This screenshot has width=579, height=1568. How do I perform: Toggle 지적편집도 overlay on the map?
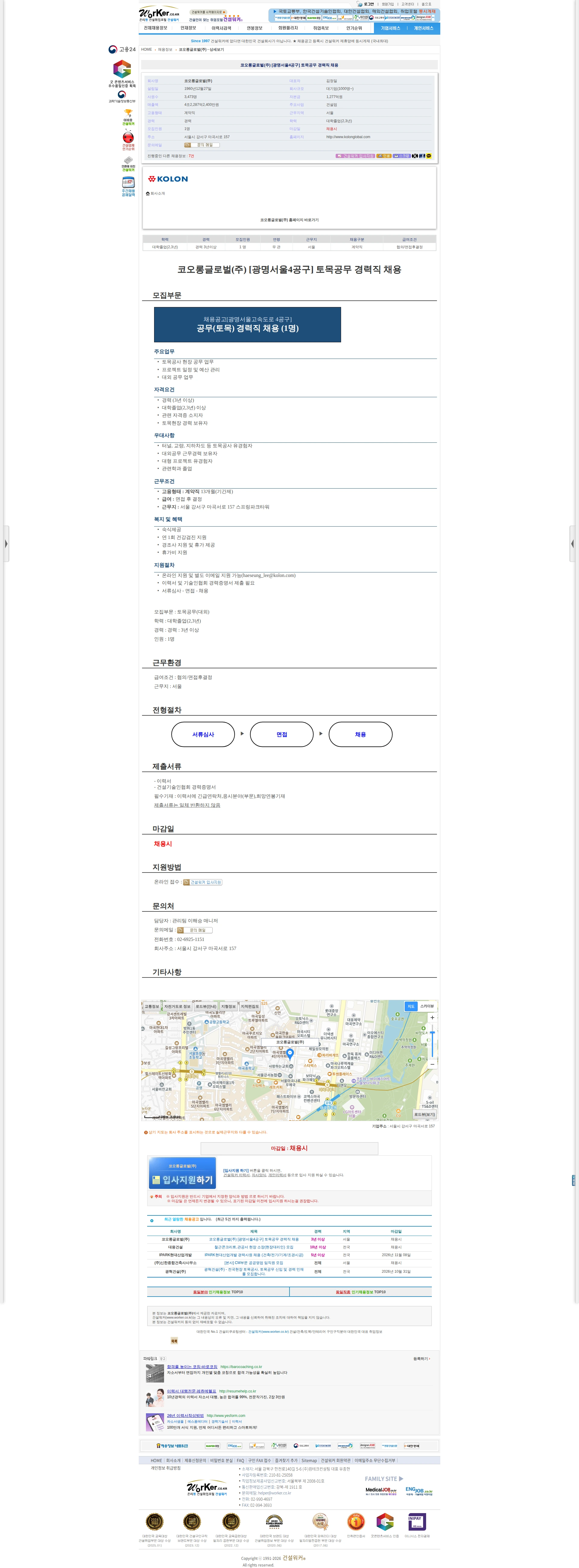point(250,1006)
